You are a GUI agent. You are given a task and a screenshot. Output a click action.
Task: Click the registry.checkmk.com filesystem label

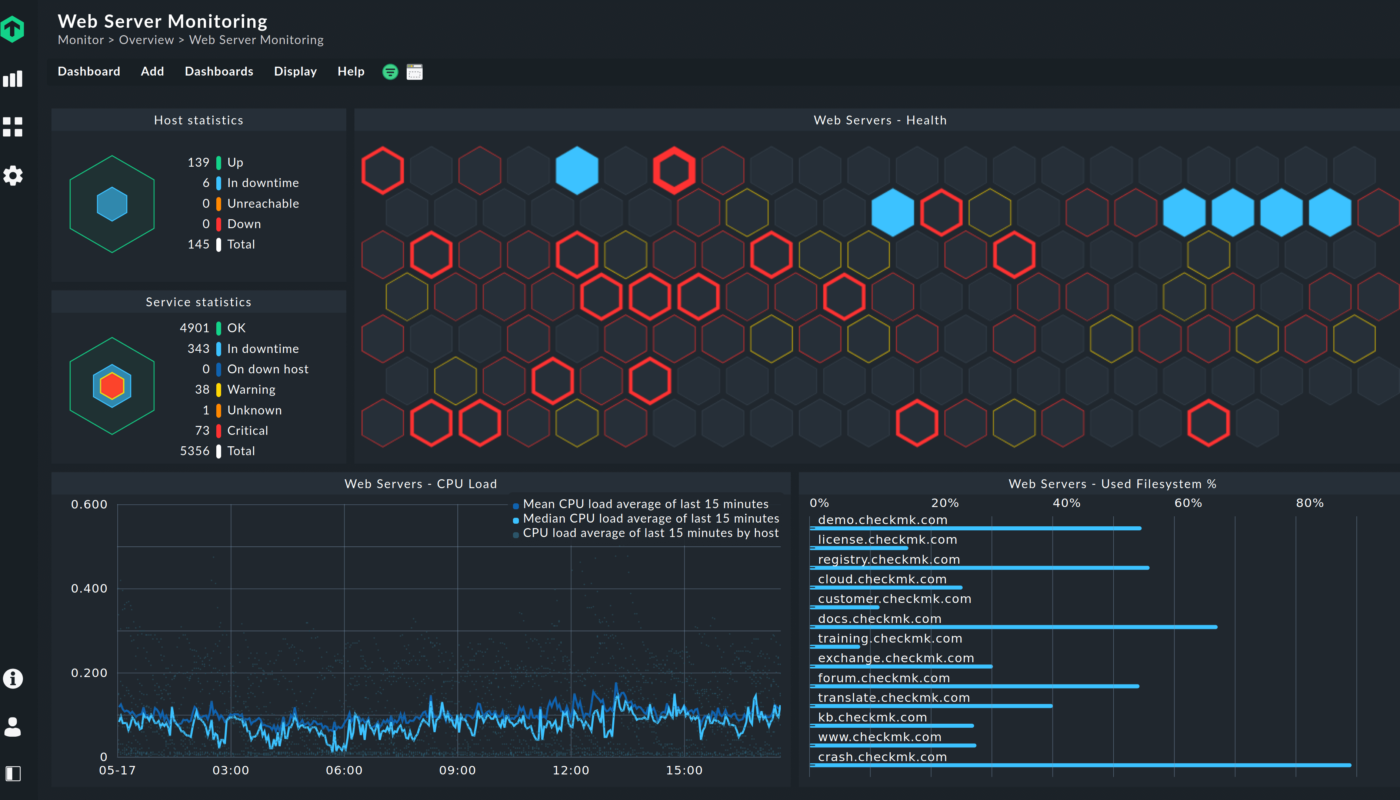888,560
